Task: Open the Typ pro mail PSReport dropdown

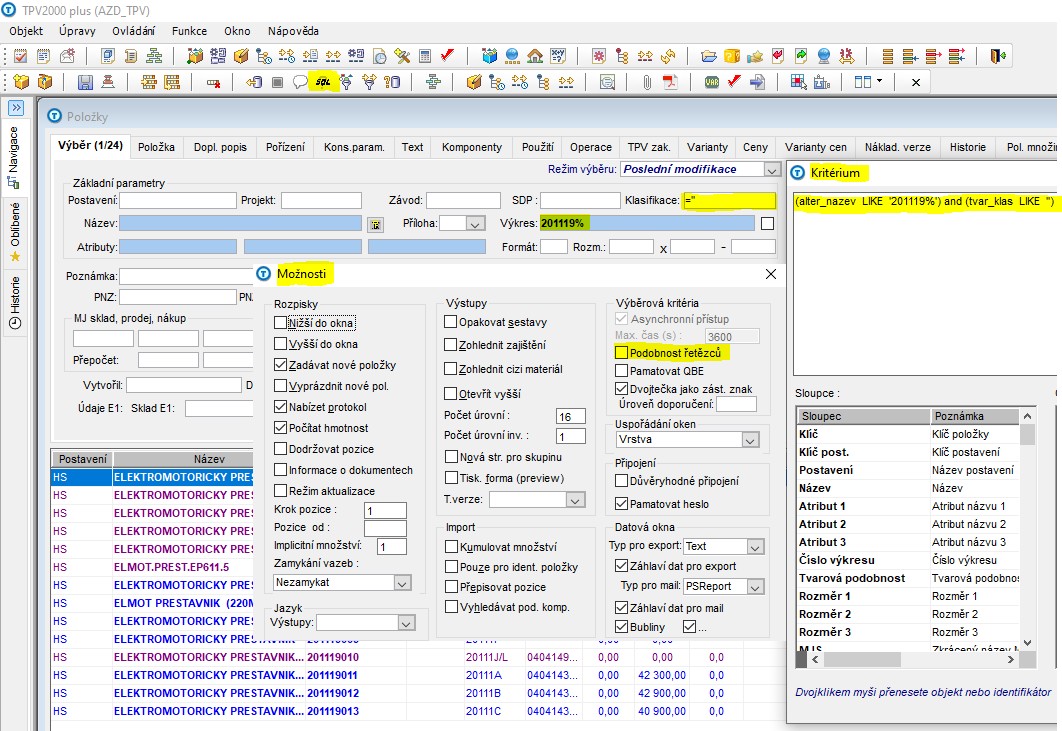Action: click(x=755, y=587)
